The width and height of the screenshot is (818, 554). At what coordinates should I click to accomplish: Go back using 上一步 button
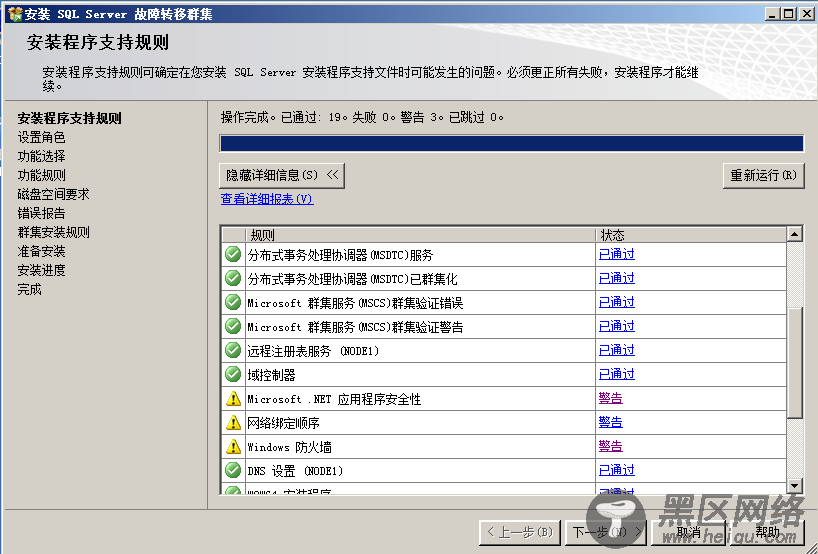pos(520,532)
